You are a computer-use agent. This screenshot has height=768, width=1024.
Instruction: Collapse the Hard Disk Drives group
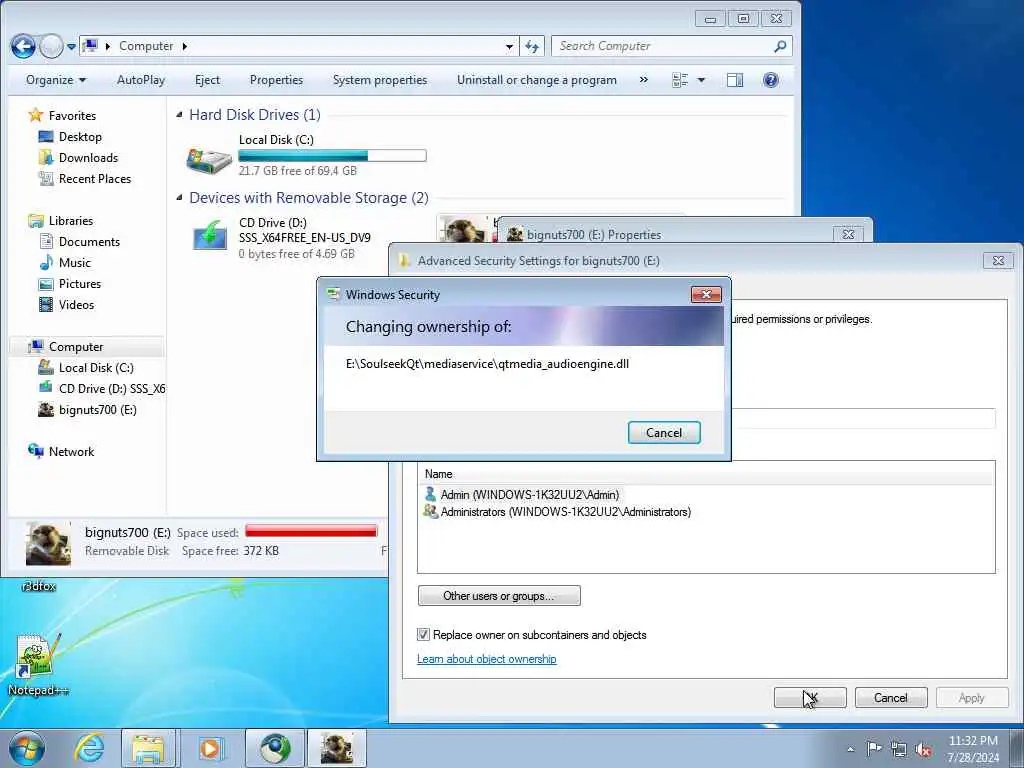pos(180,115)
